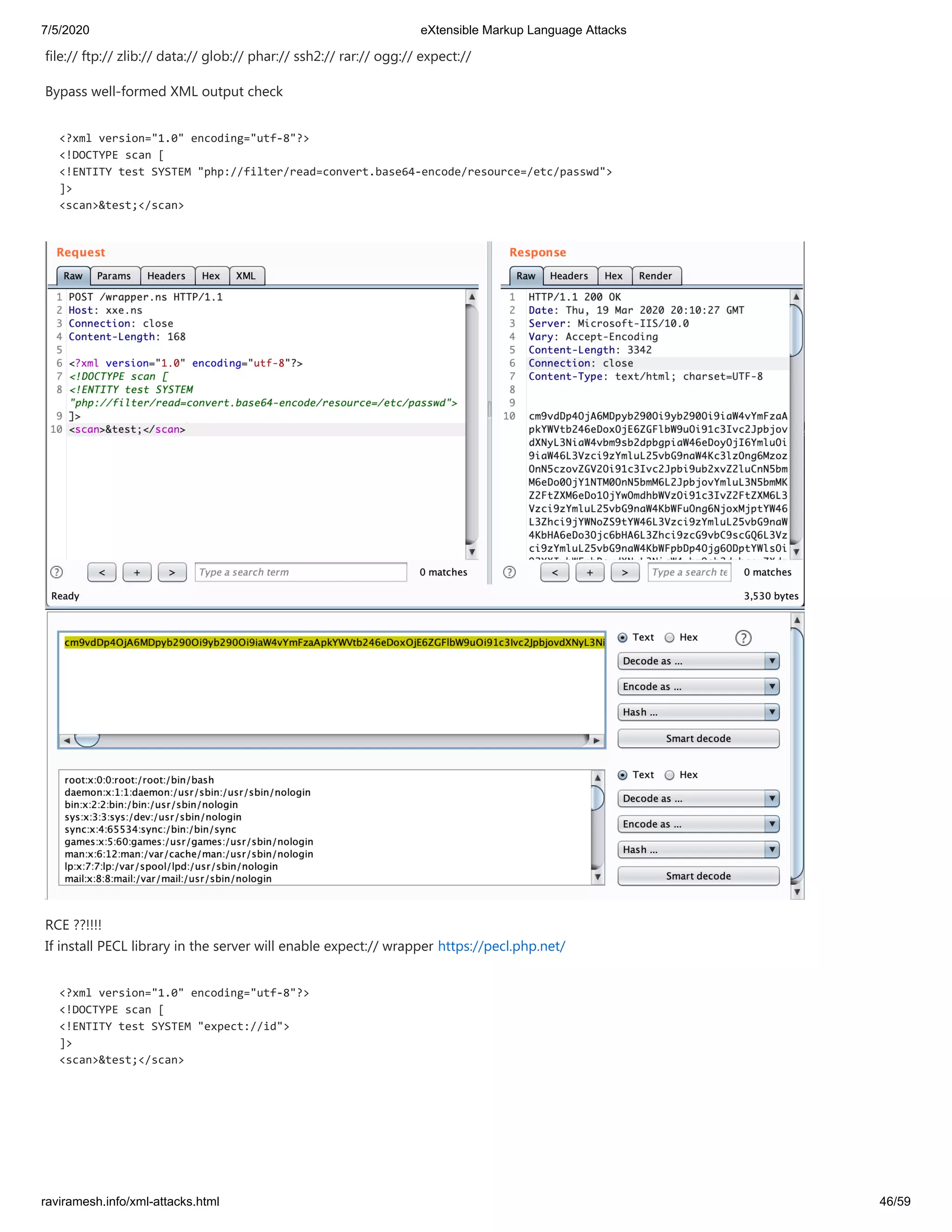
Task: Click encoded input horizontal scrollbar thumb
Action: tap(87, 740)
